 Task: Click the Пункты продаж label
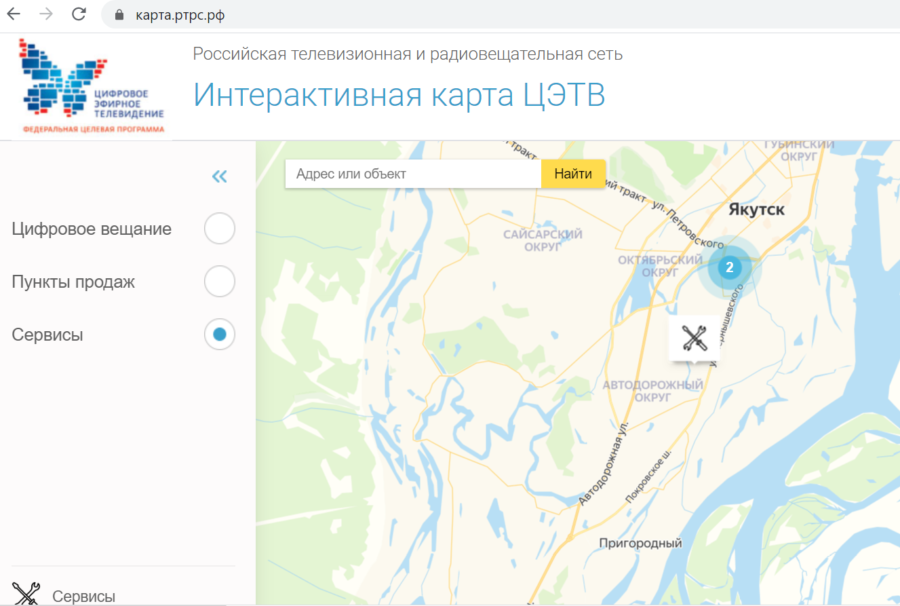tap(73, 282)
